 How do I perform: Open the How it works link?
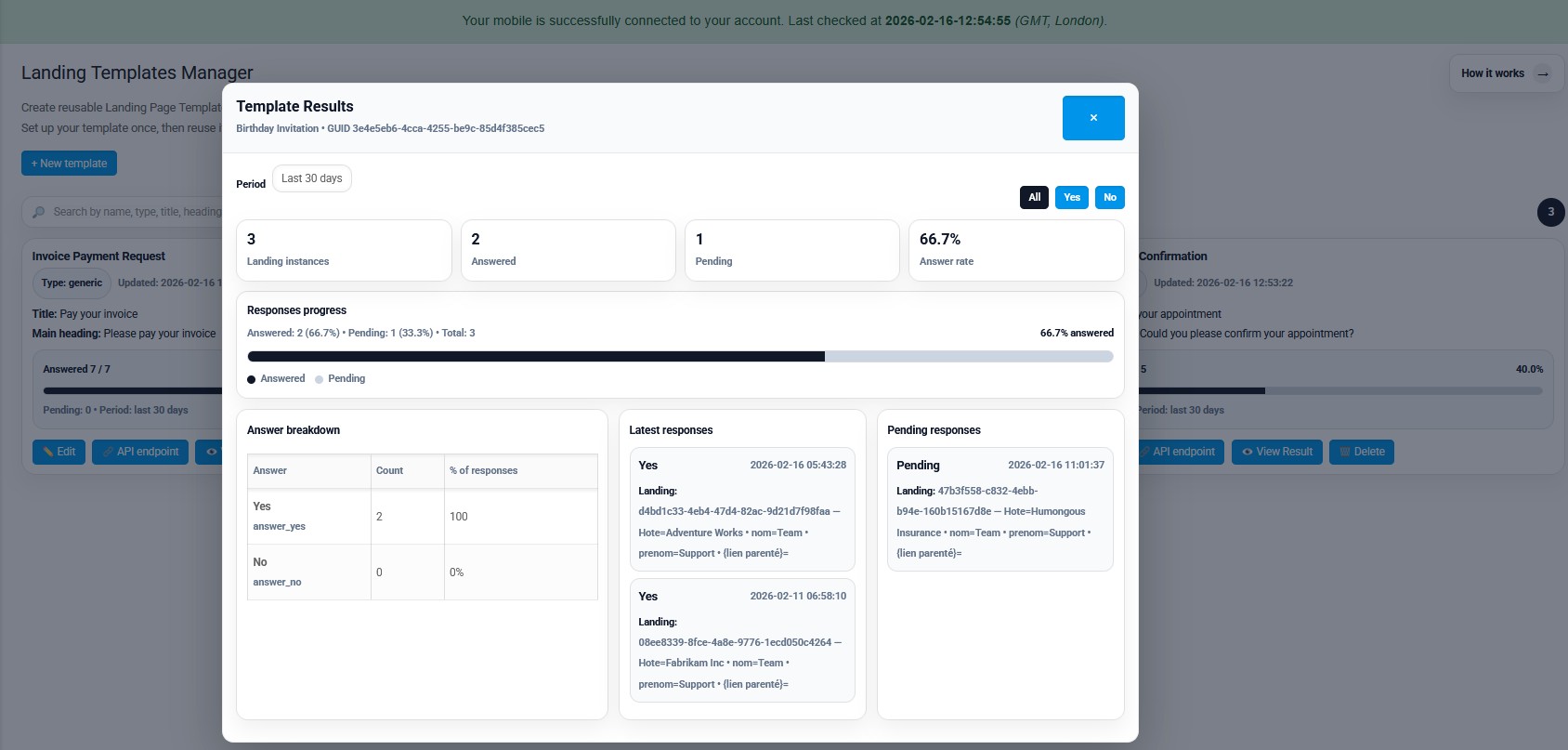tap(1506, 73)
